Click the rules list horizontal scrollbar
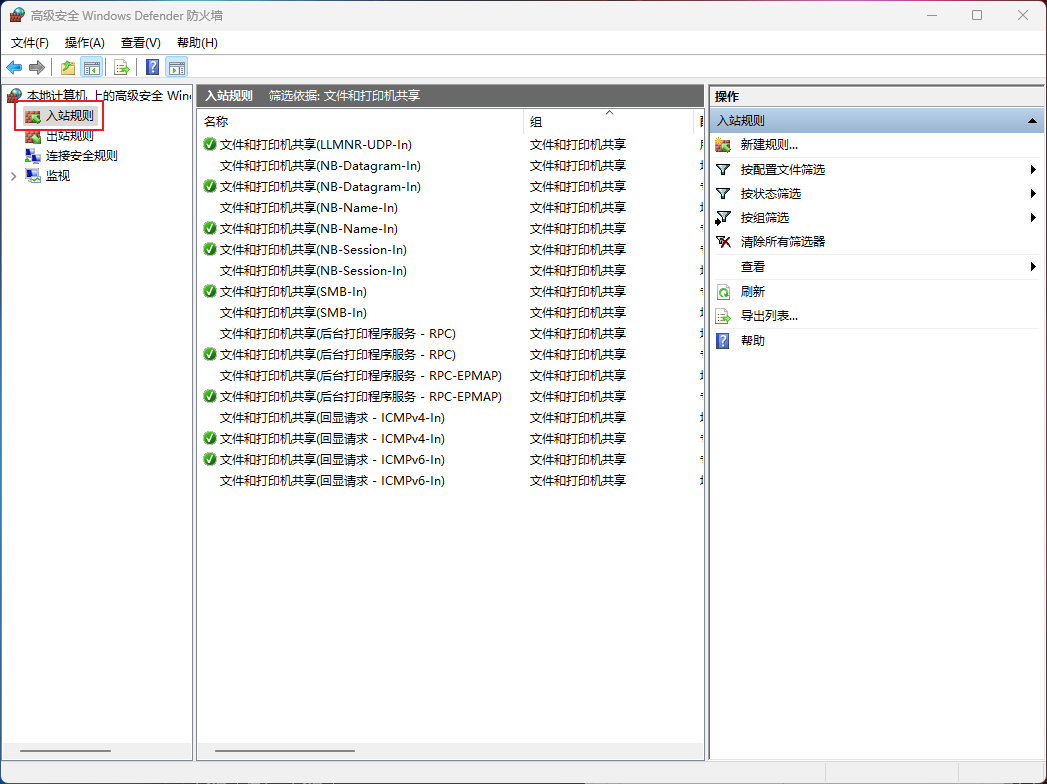 pyautogui.click(x=285, y=751)
